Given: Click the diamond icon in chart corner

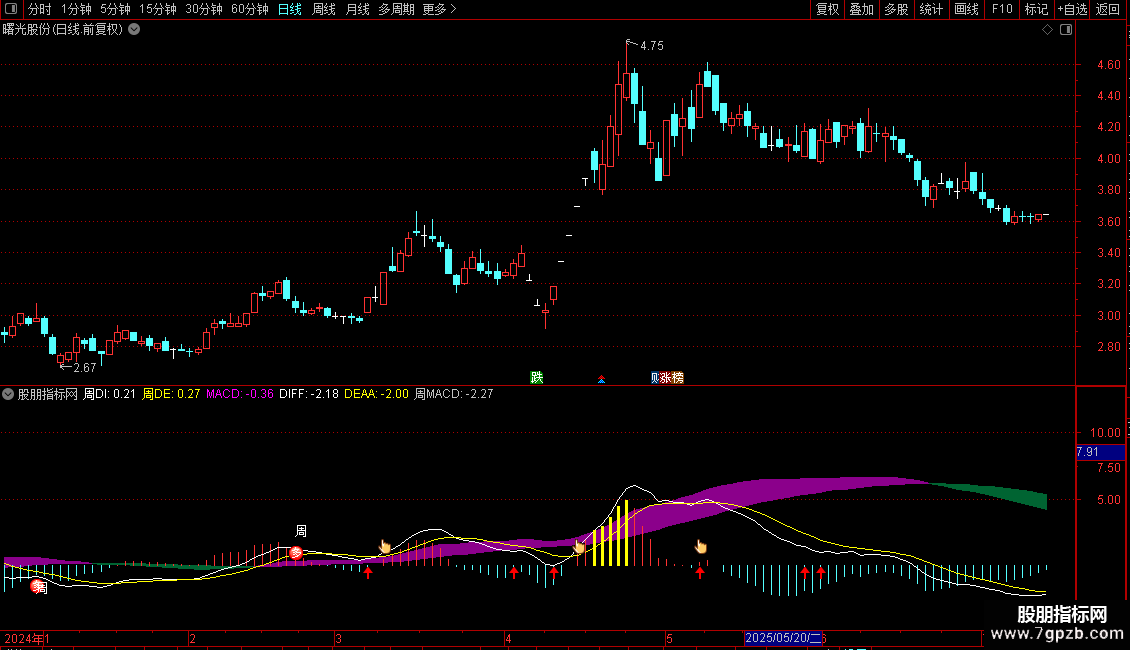Looking at the screenshot, I should point(1047,30).
